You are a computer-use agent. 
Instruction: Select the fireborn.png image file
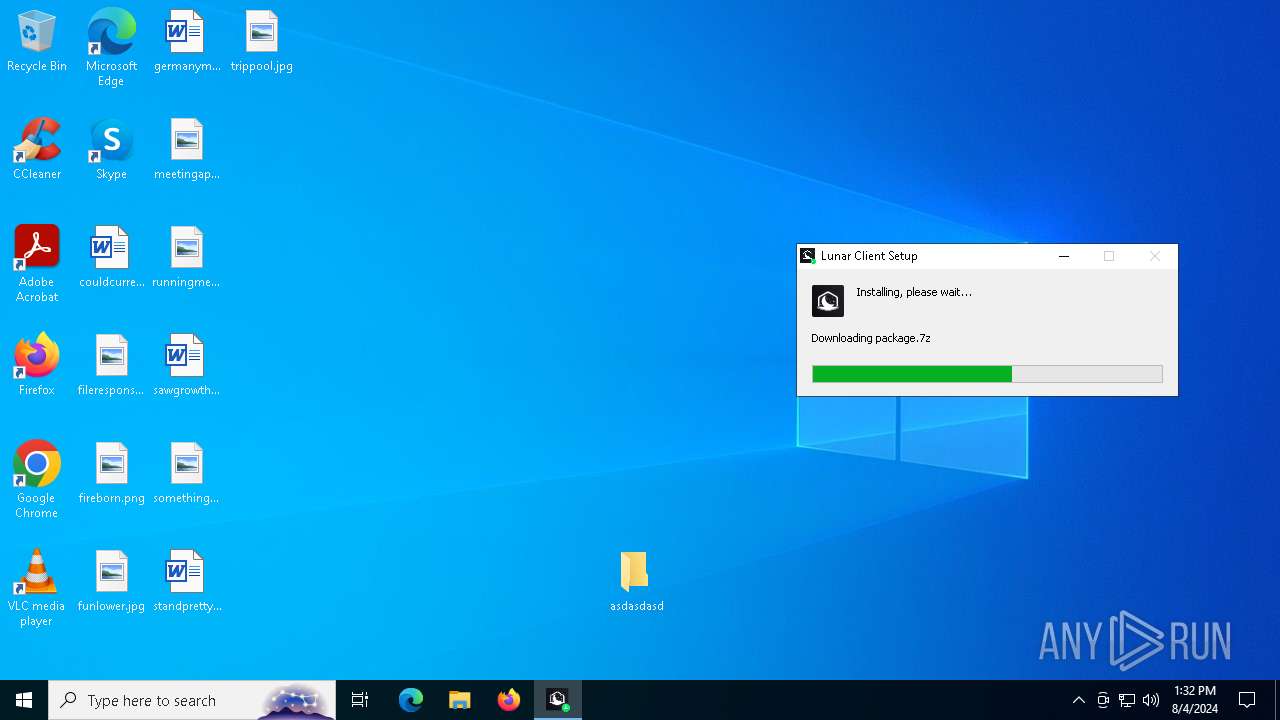[x=111, y=474]
